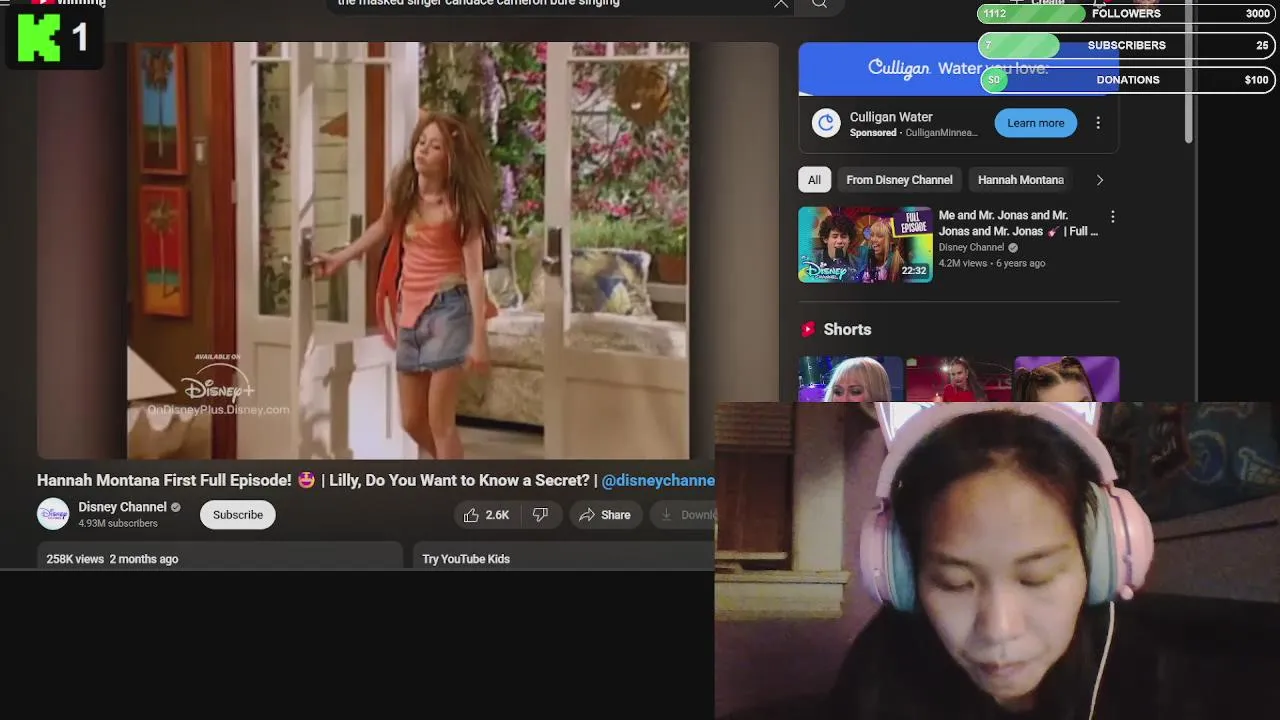Open Me and Mr. Jonas video title
The width and height of the screenshot is (1280, 720).
(x=1018, y=223)
